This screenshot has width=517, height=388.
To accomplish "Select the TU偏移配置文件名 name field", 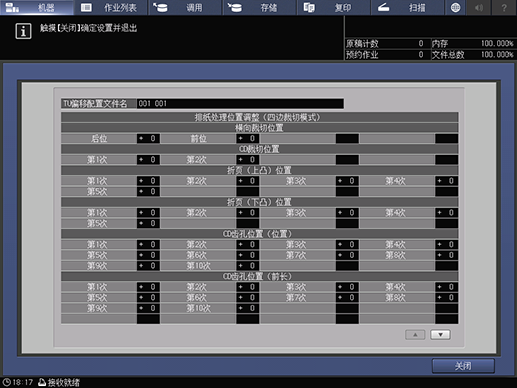I will (x=240, y=103).
